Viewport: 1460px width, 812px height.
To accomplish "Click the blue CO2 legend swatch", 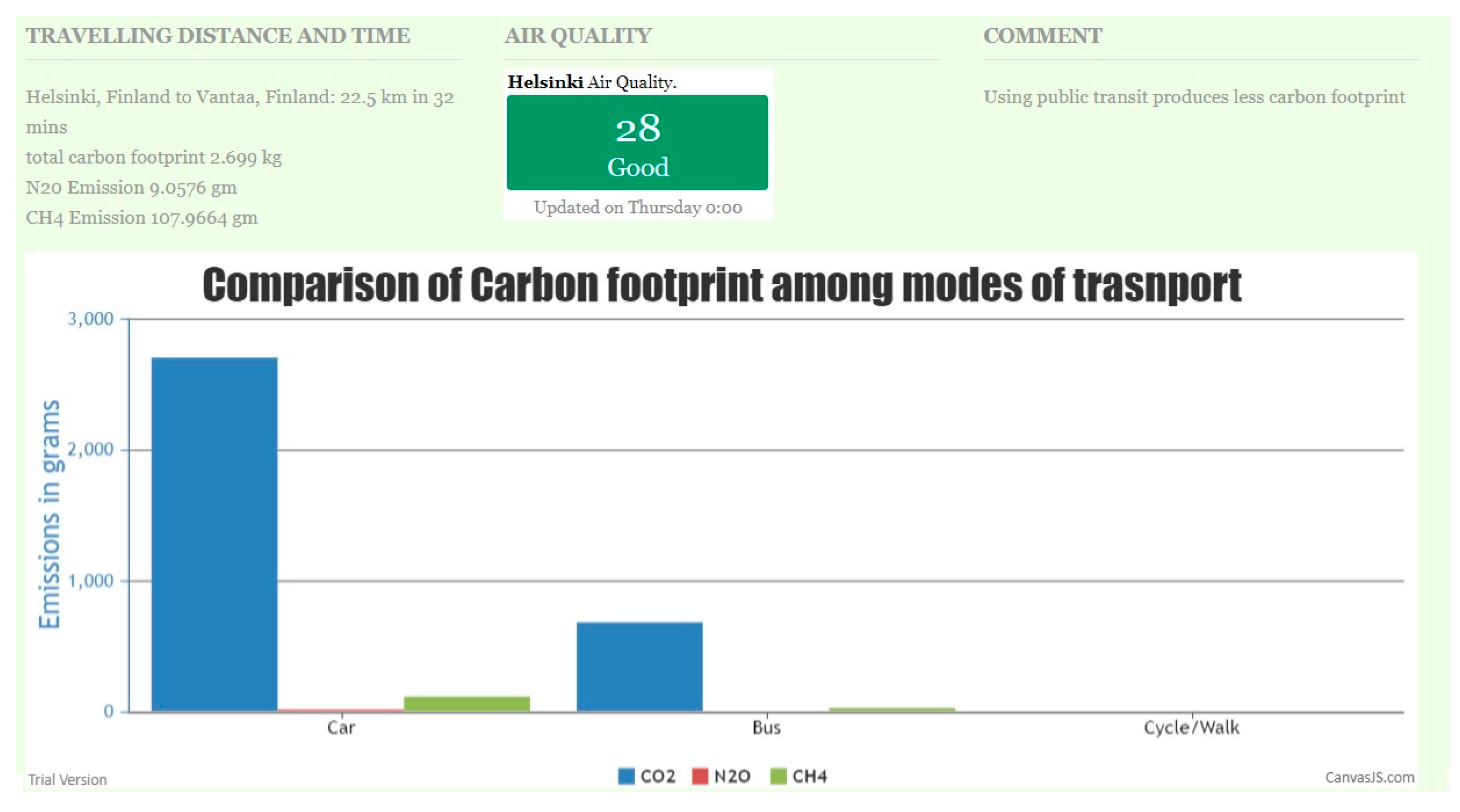I will click(626, 776).
